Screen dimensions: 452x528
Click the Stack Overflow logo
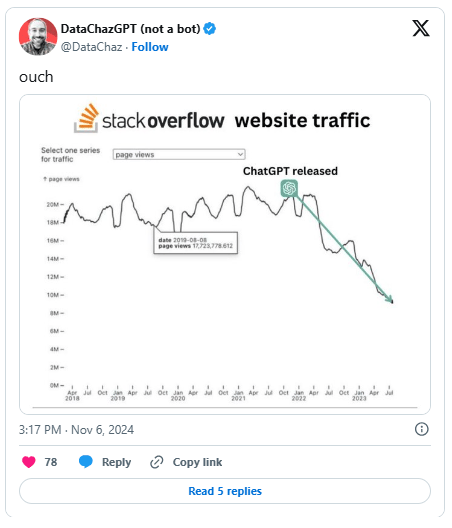tap(149, 119)
